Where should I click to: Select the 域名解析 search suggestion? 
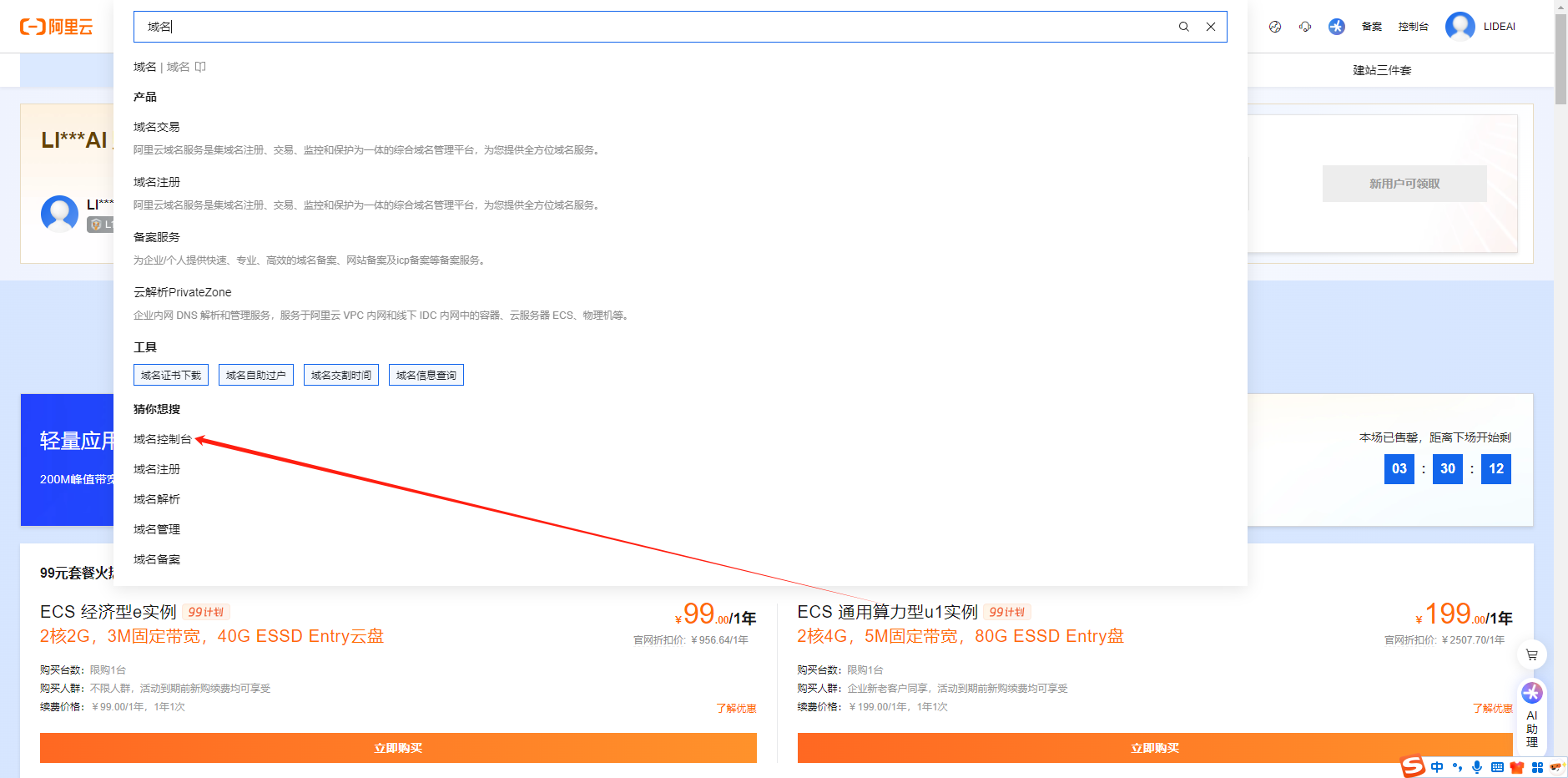(x=156, y=498)
